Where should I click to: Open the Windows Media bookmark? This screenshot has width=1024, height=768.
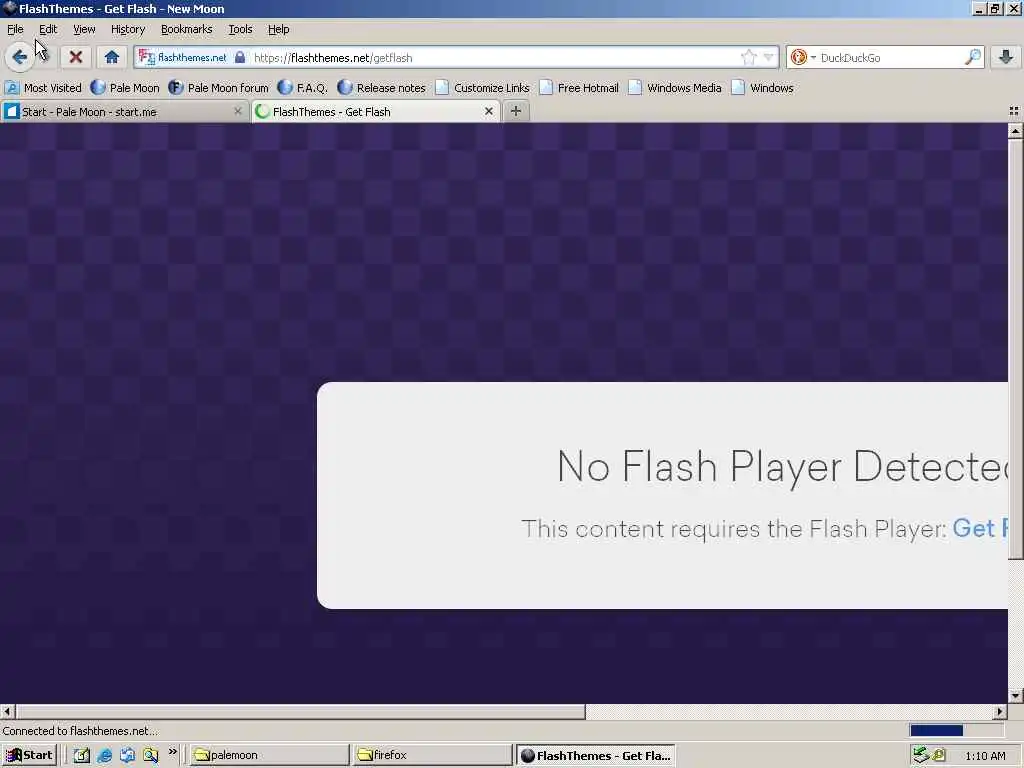(x=675, y=88)
